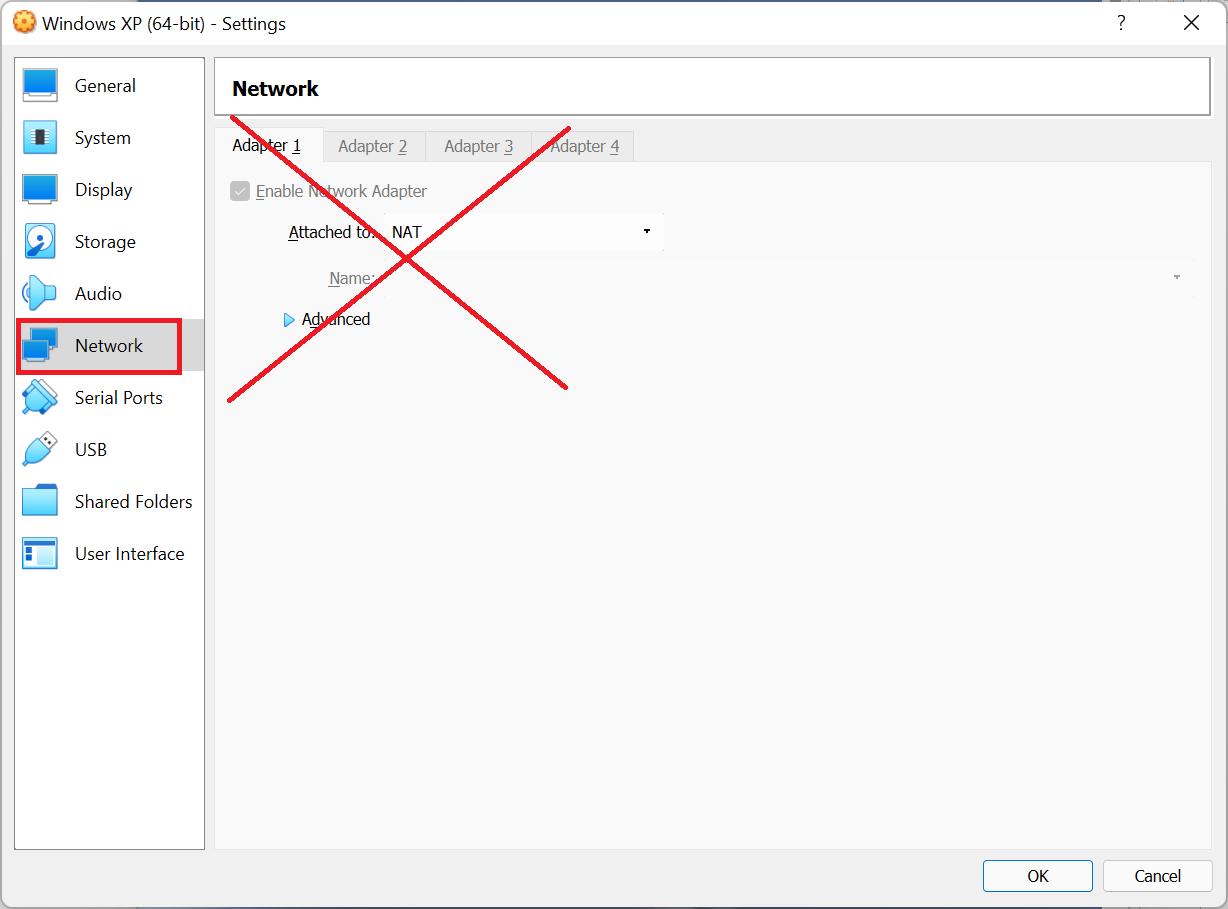Switch to the Adapter 4 tab

pyautogui.click(x=584, y=146)
